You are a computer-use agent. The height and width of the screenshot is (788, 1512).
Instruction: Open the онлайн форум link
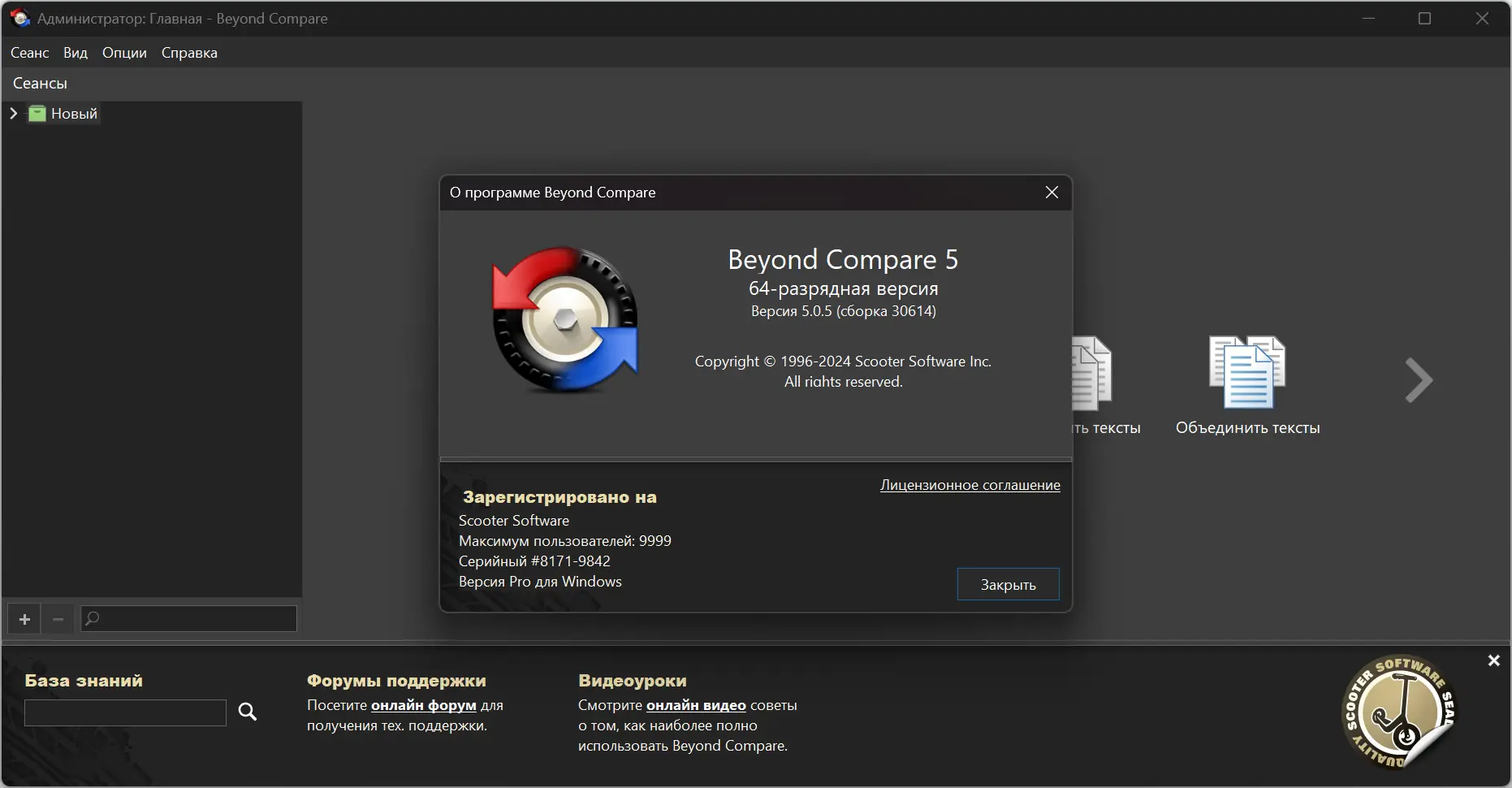(x=422, y=705)
